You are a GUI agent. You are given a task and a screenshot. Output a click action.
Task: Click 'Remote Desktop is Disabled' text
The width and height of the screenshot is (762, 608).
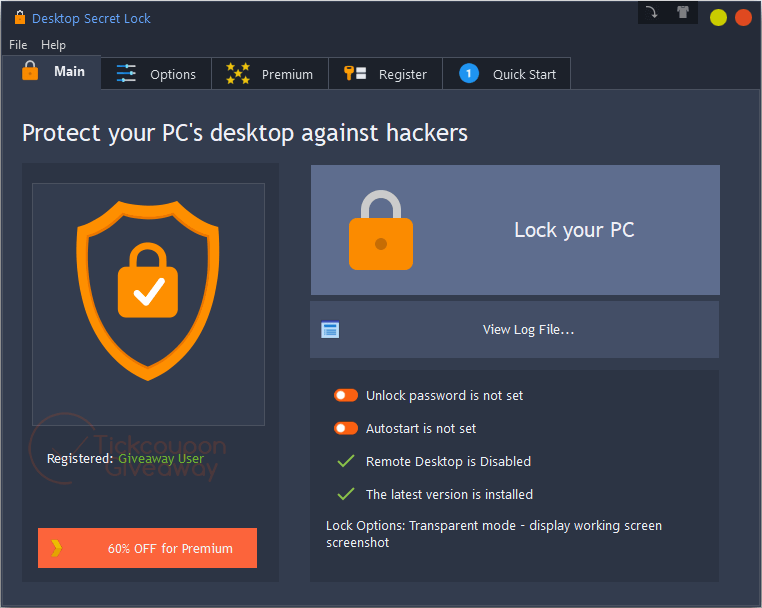coord(448,461)
